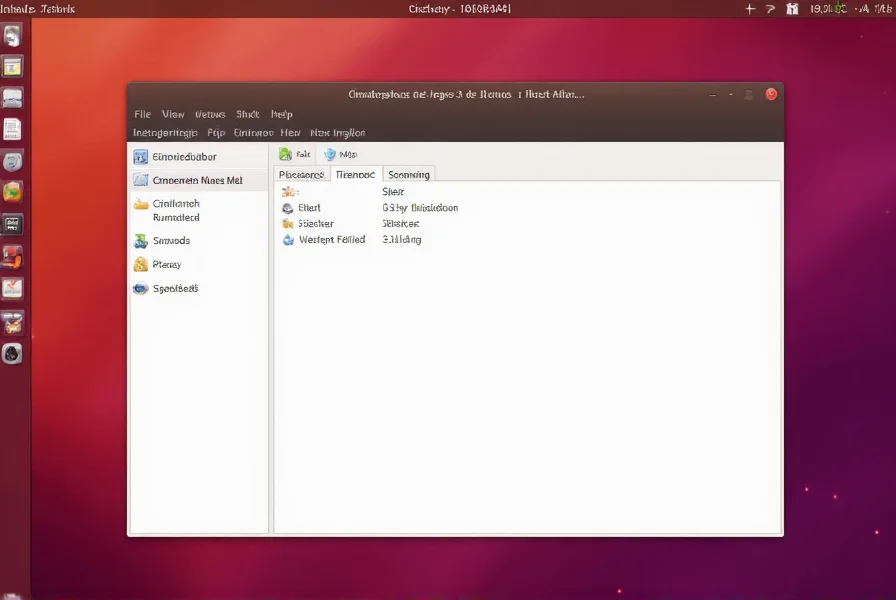The width and height of the screenshot is (896, 600).
Task: Select the "Smvods" sidebar item icon
Action: pyautogui.click(x=141, y=241)
